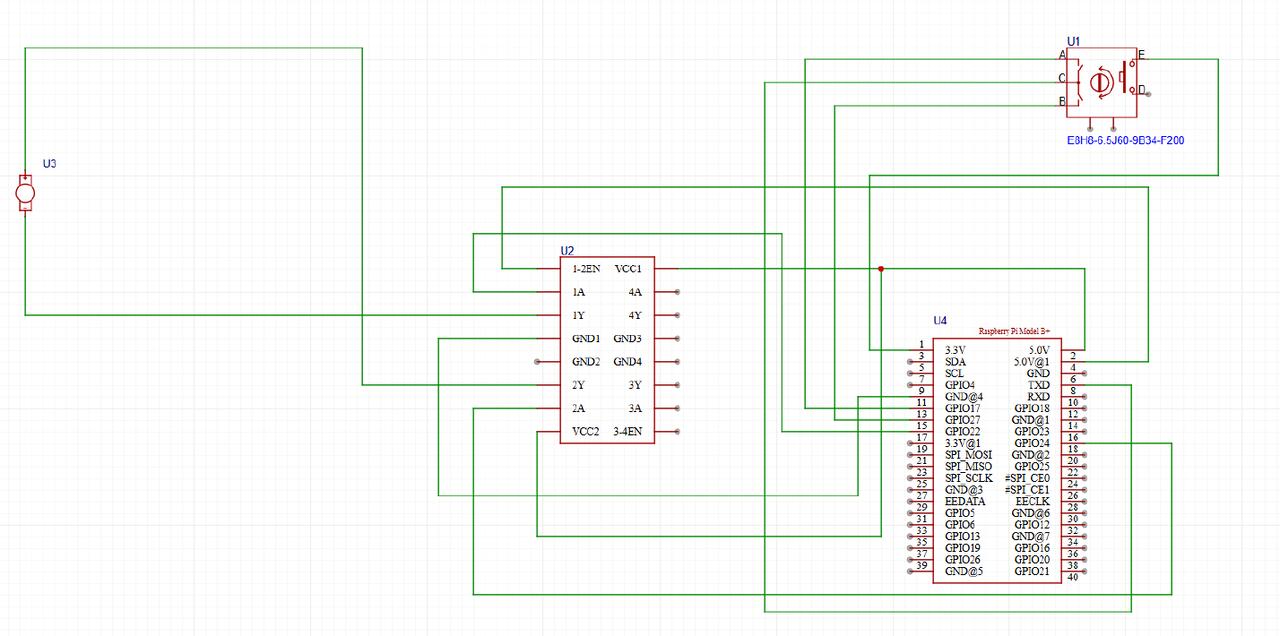This screenshot has width=1280, height=636.
Task: Click the 2A pin label on U2
Action: 578,408
